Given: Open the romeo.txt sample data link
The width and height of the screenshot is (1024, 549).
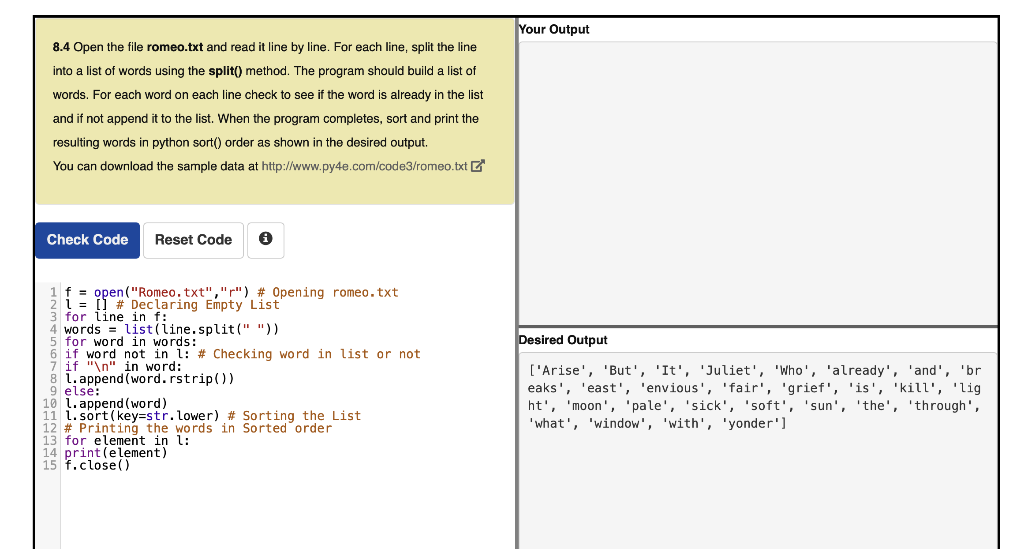Looking at the screenshot, I should pos(364,166).
